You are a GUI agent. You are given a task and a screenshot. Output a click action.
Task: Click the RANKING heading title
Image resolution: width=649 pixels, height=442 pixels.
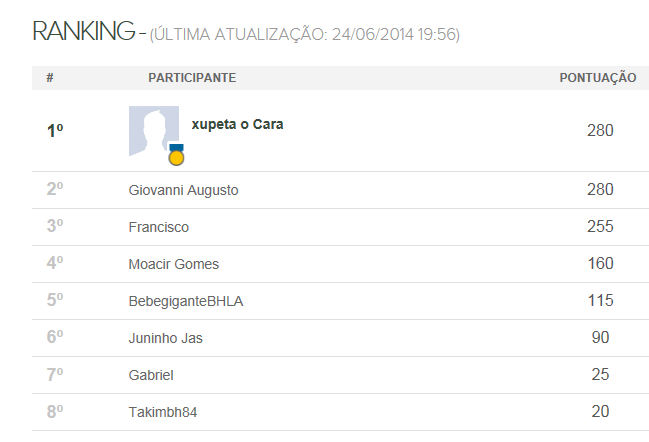(84, 31)
